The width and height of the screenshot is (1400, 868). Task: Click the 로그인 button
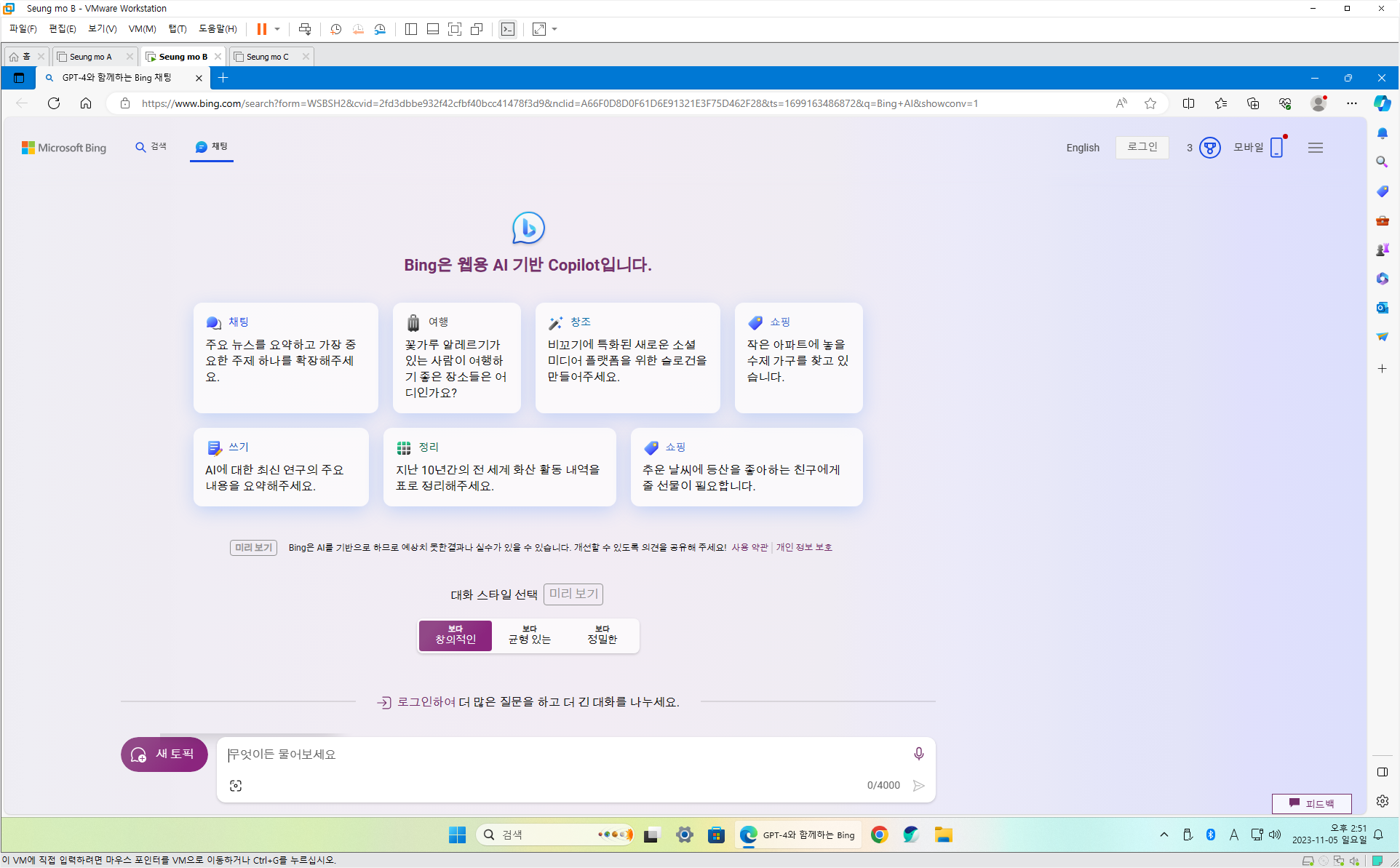click(x=1142, y=147)
